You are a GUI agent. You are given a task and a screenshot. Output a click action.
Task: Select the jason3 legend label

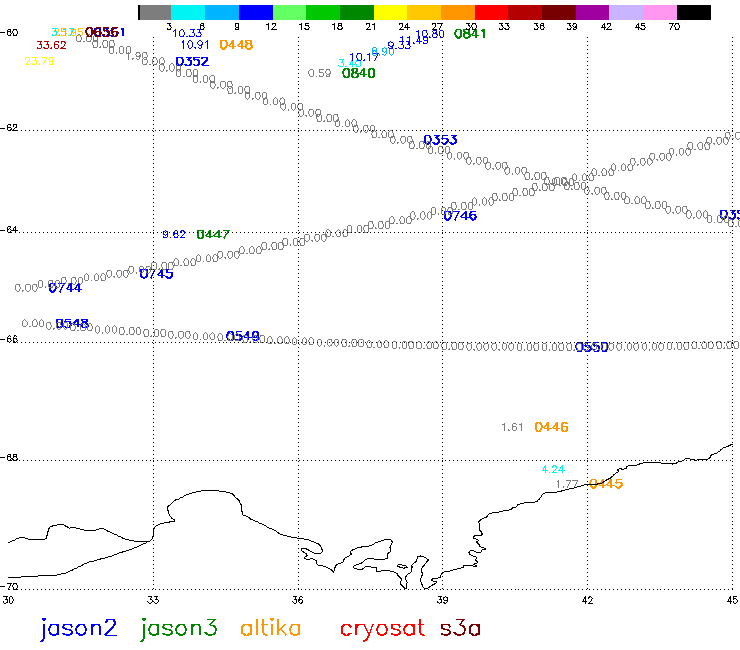coord(178,629)
